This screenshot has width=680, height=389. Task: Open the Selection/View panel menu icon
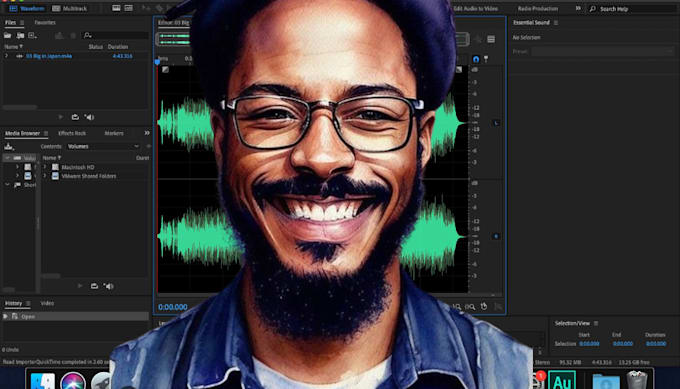coord(596,323)
